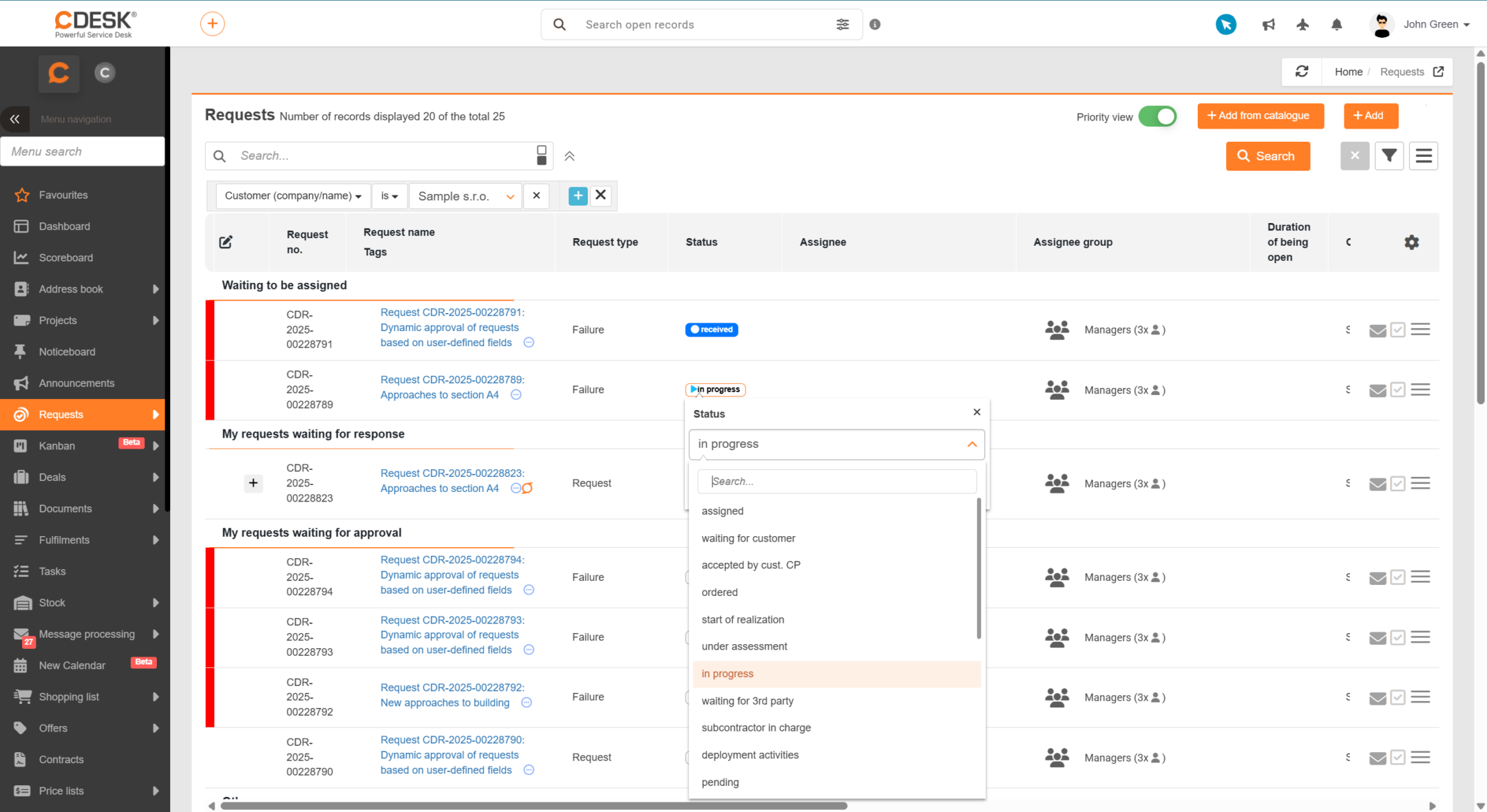Viewport: 1487px width, 812px height.
Task: Collapse the menu navigation arrows
Action: pyautogui.click(x=14, y=119)
